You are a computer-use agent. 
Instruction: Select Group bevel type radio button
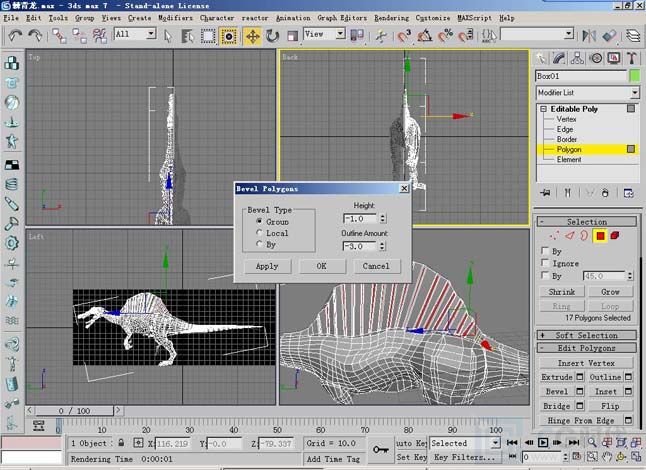click(259, 221)
